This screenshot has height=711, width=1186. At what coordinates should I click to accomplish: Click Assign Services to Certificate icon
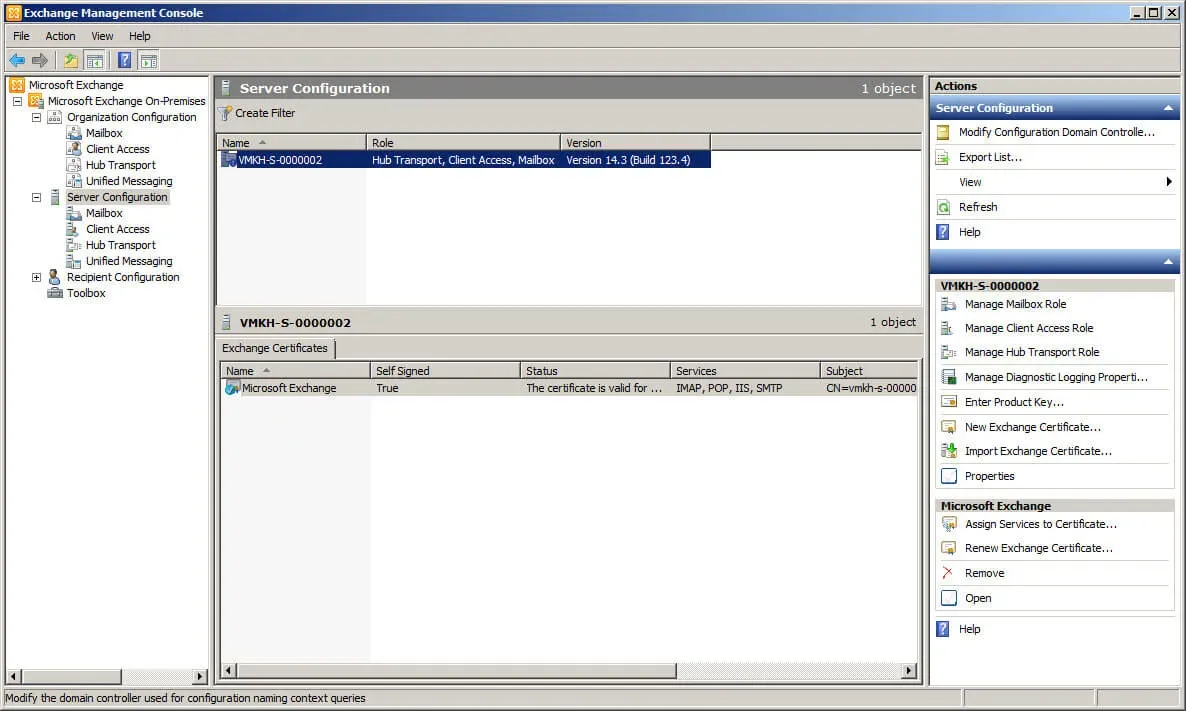coord(948,524)
